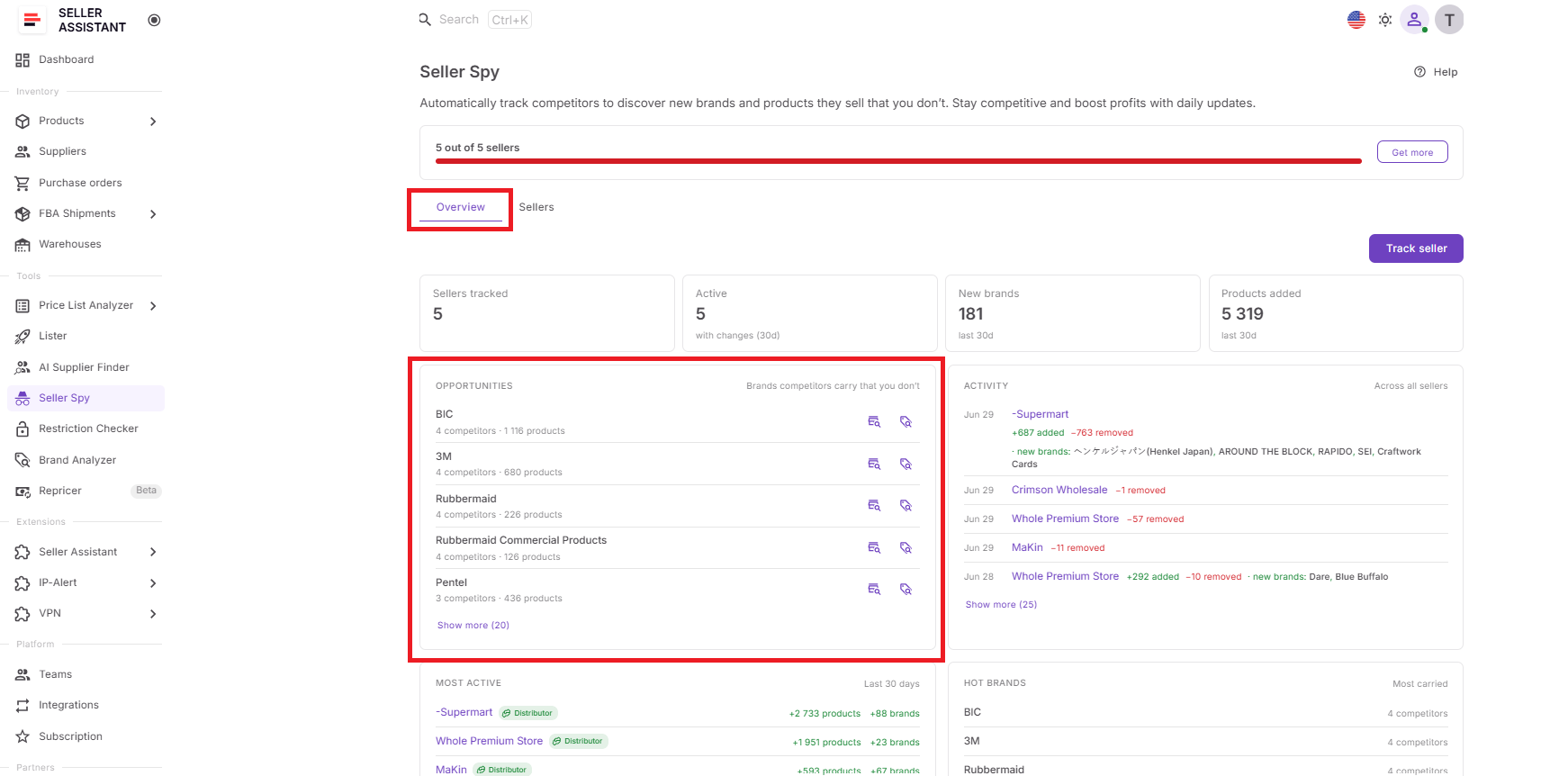Click the list-search icon in the Pentel row
This screenshot has width=1568, height=776.
tap(874, 589)
